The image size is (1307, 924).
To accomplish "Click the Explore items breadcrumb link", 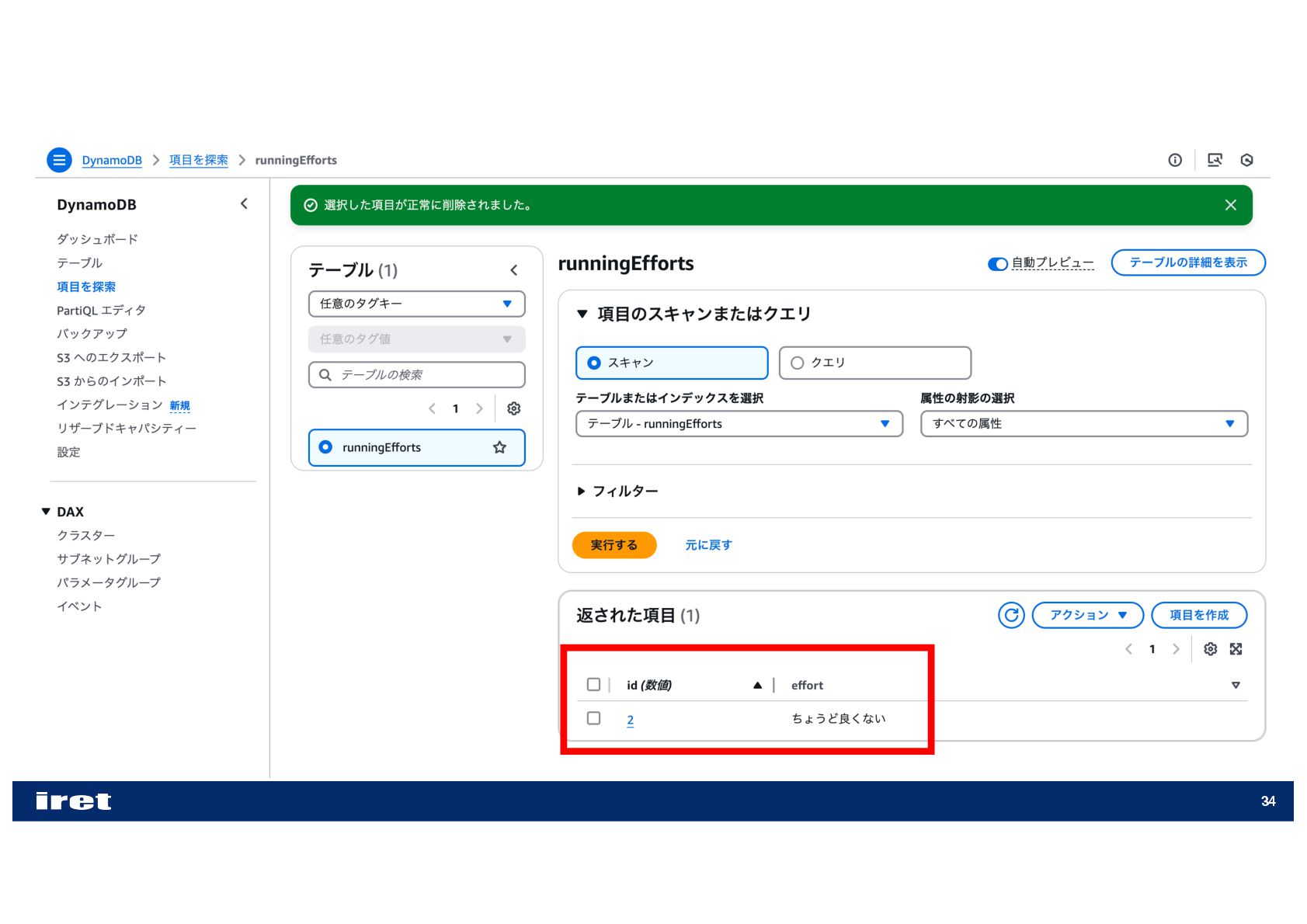I will point(199,160).
